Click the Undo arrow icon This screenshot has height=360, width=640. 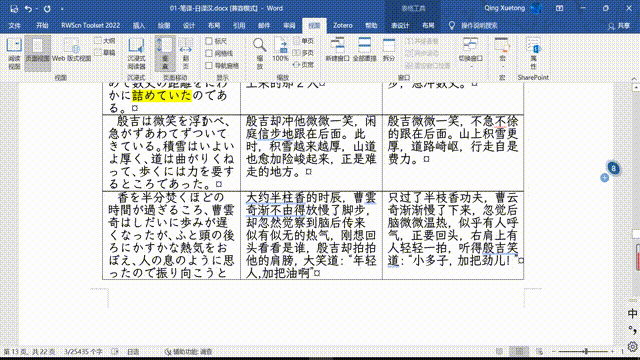(28, 9)
